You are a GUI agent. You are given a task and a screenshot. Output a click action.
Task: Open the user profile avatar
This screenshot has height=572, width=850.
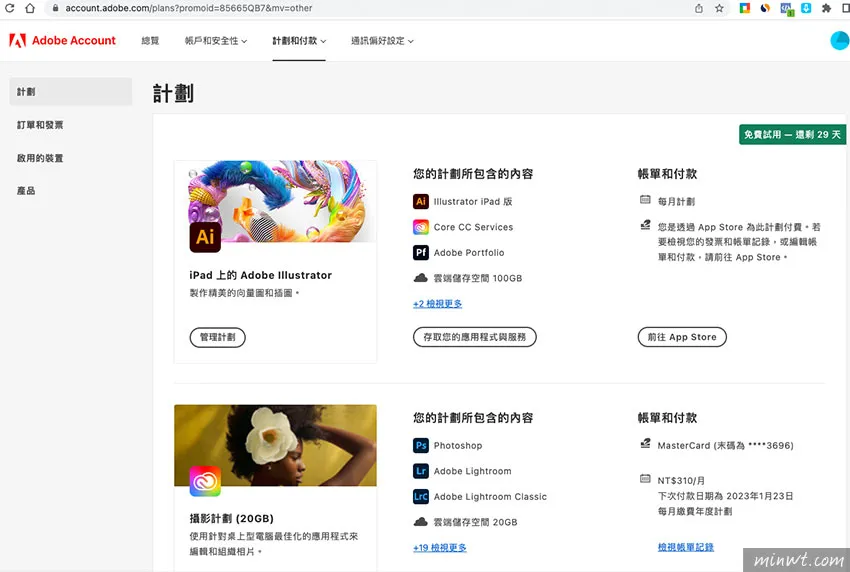(x=840, y=41)
